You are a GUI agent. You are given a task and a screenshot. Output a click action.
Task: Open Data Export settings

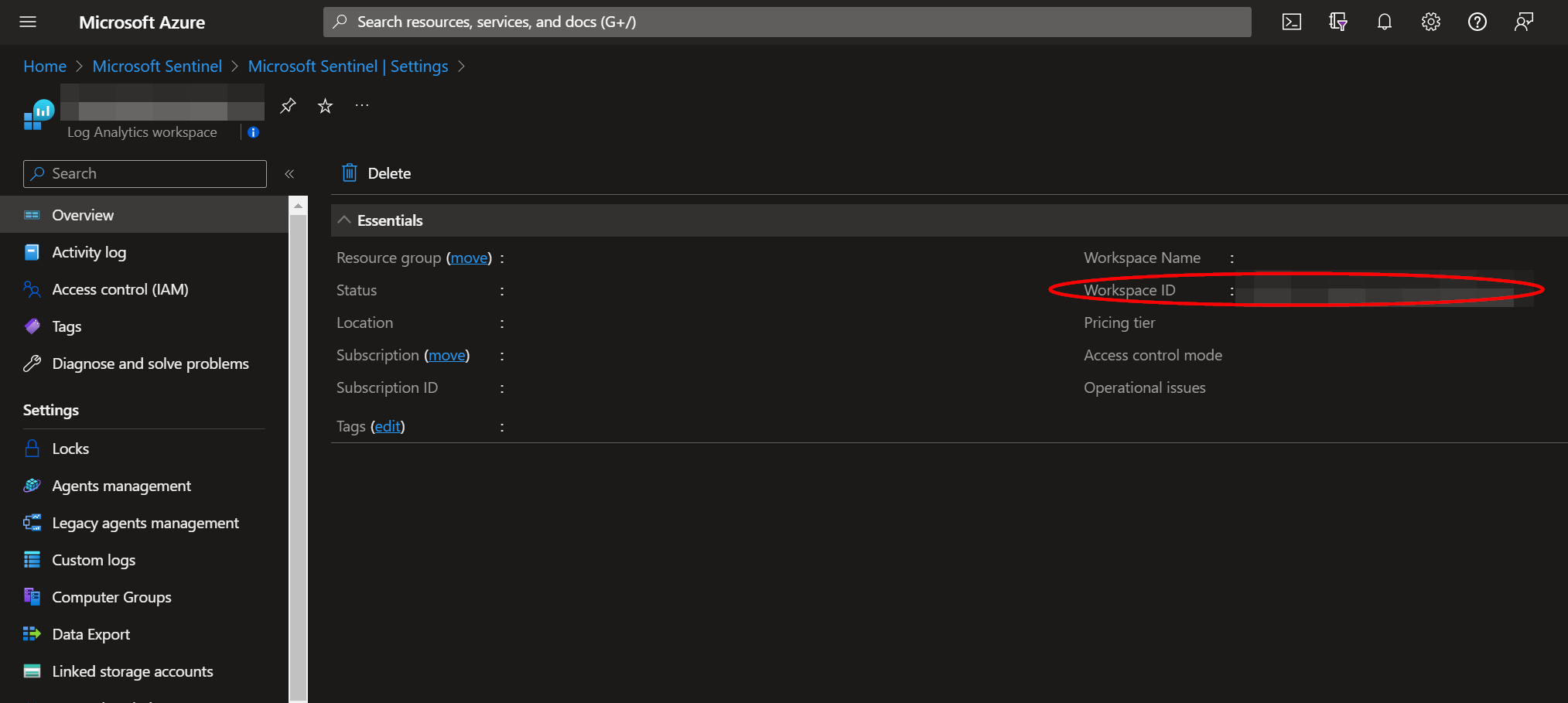(144, 634)
